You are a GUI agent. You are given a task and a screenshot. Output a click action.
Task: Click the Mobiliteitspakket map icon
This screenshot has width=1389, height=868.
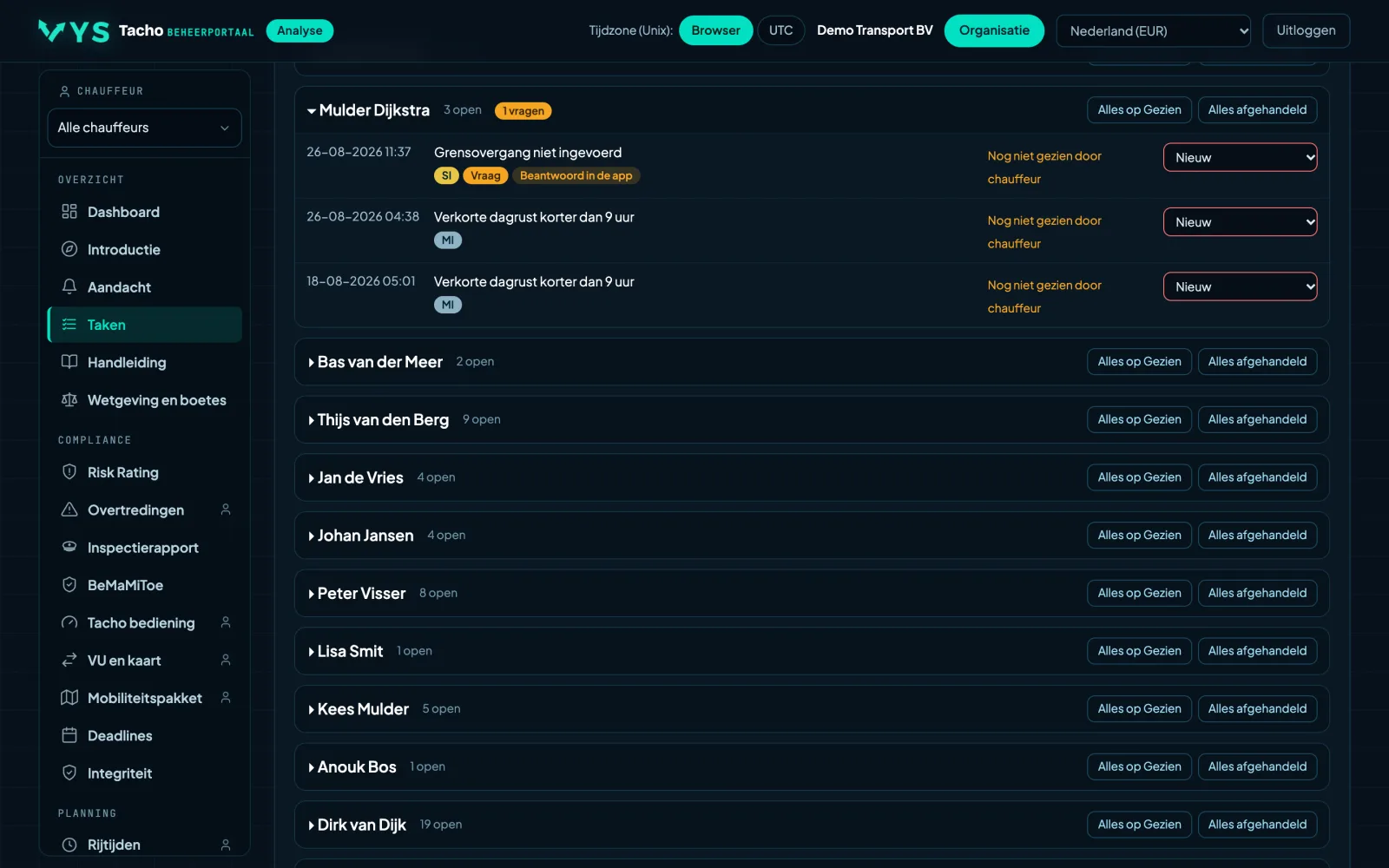69,698
